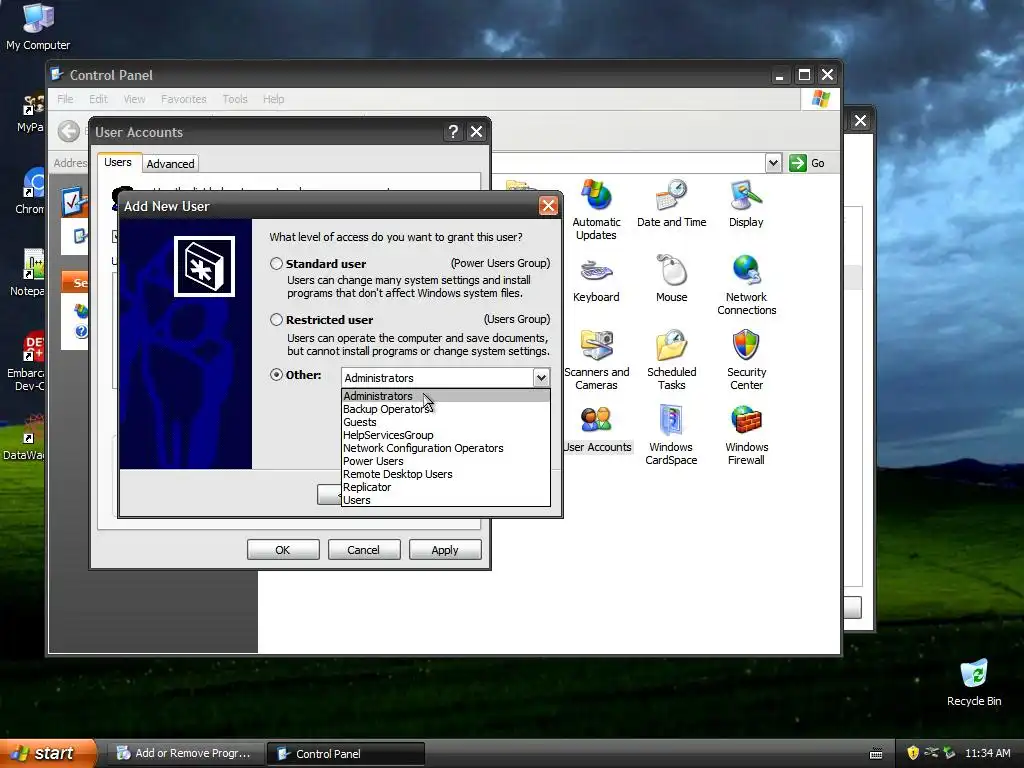Open the Favorites menu
Screen dimensions: 1024x768
pos(184,99)
